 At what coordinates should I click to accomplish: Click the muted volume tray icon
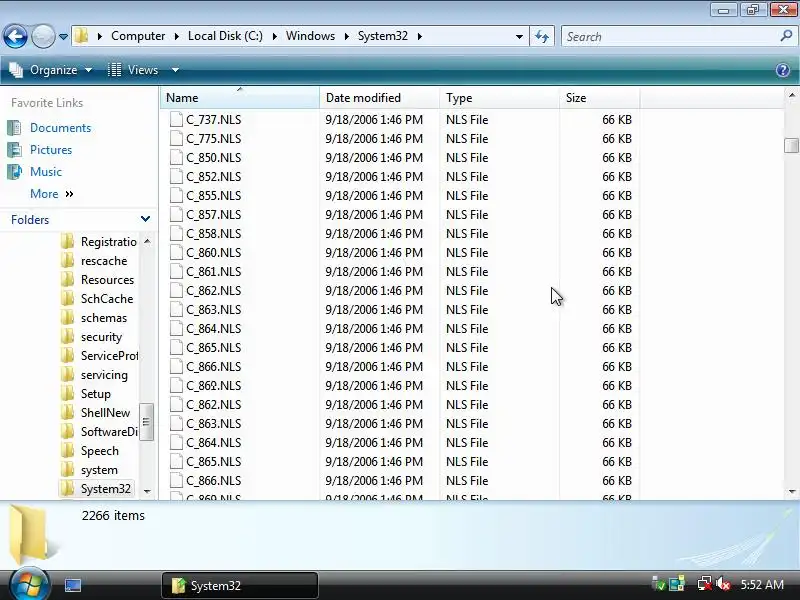coord(723,584)
